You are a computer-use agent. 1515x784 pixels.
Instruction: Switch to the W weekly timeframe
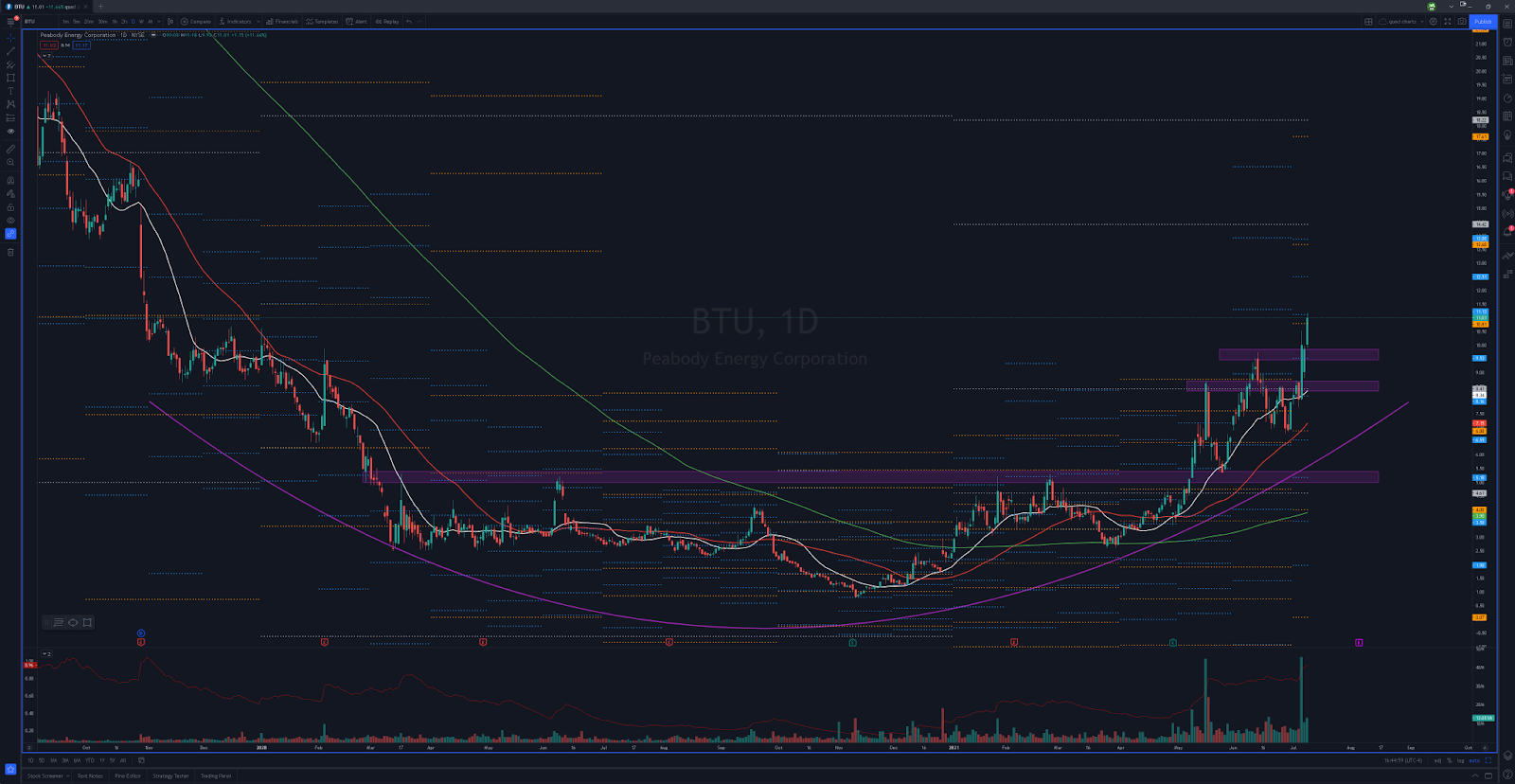pos(142,21)
